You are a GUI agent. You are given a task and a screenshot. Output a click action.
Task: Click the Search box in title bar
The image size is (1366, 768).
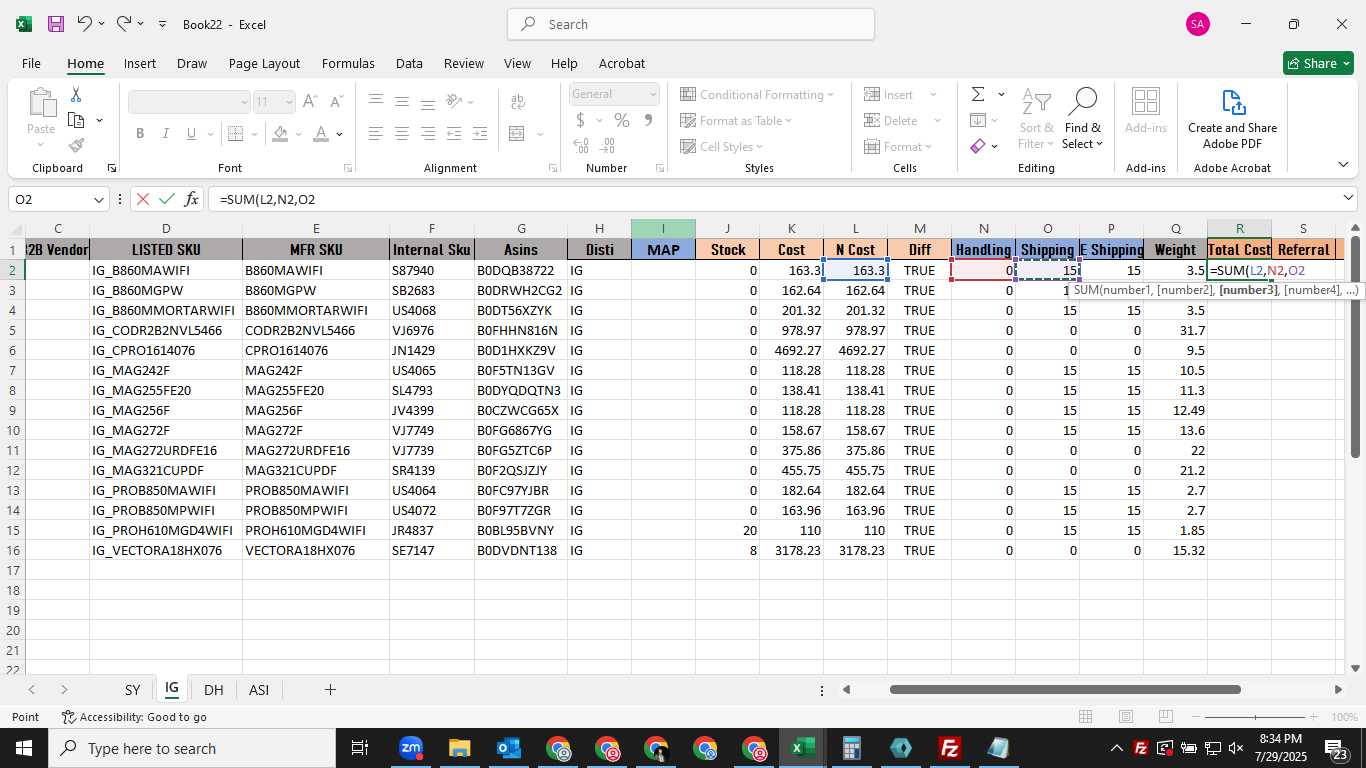[691, 24]
